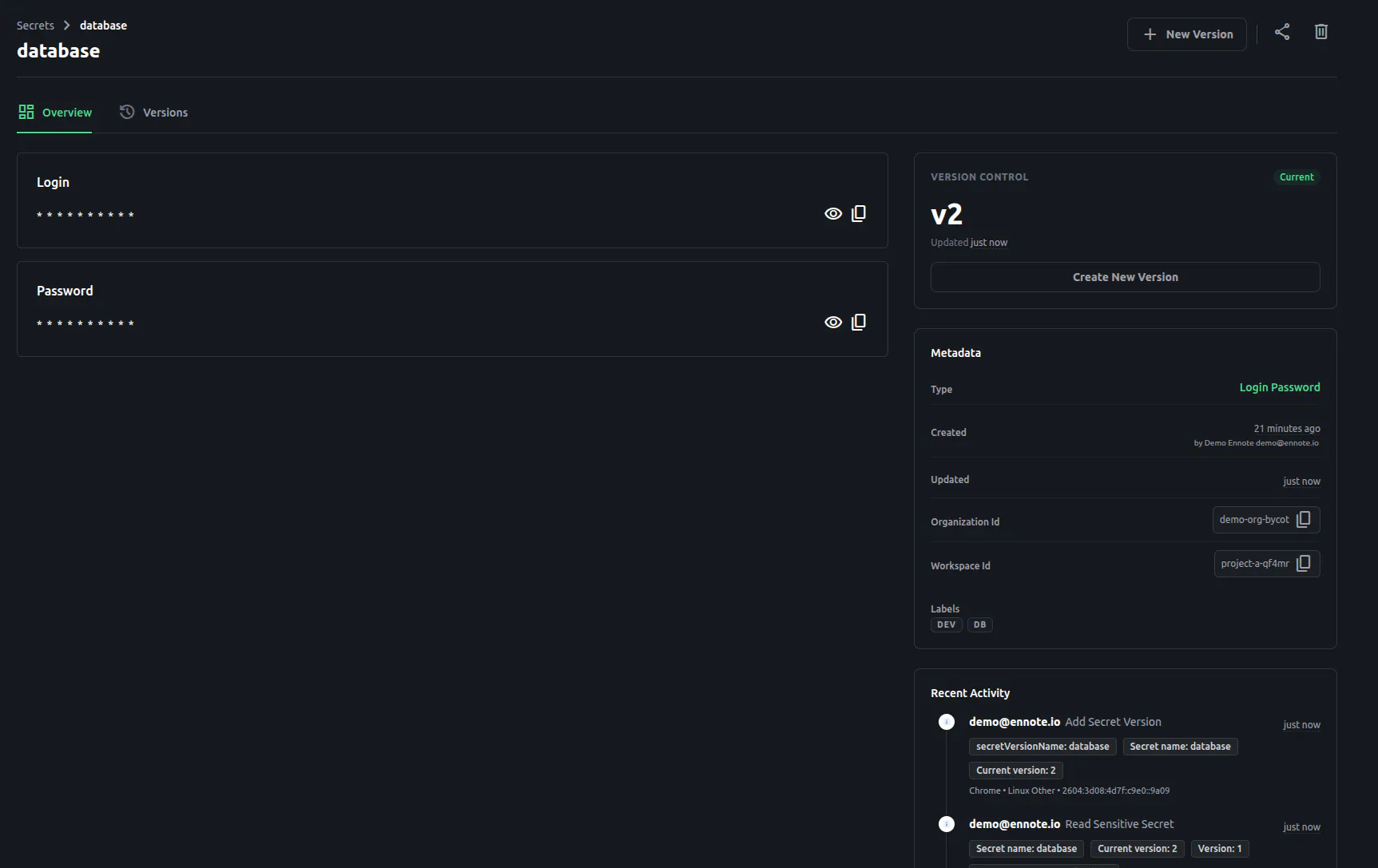
Task: Click the '21 minutes ago' created time
Action: click(1287, 429)
